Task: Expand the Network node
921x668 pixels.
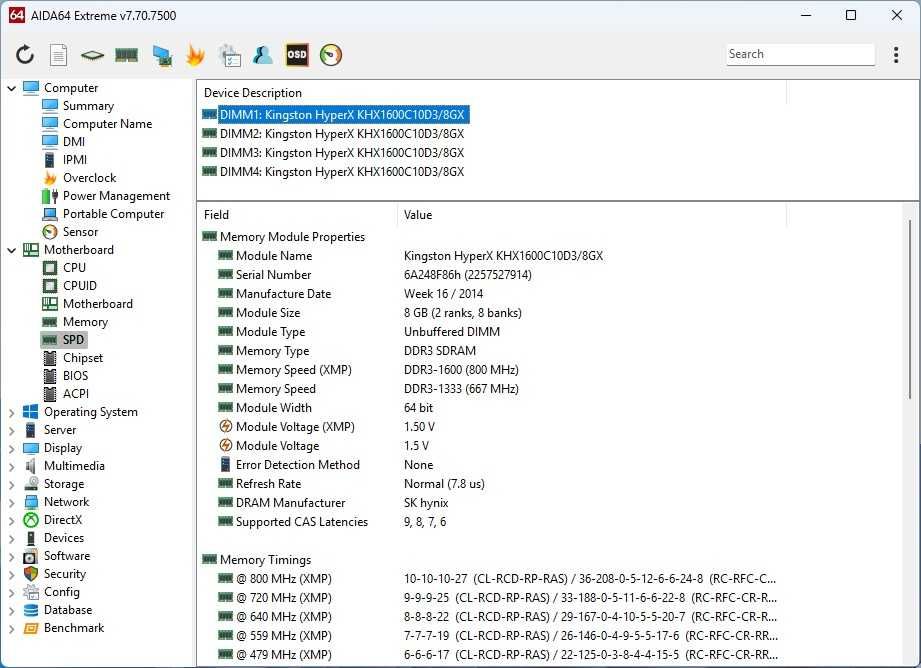Action: pos(11,503)
